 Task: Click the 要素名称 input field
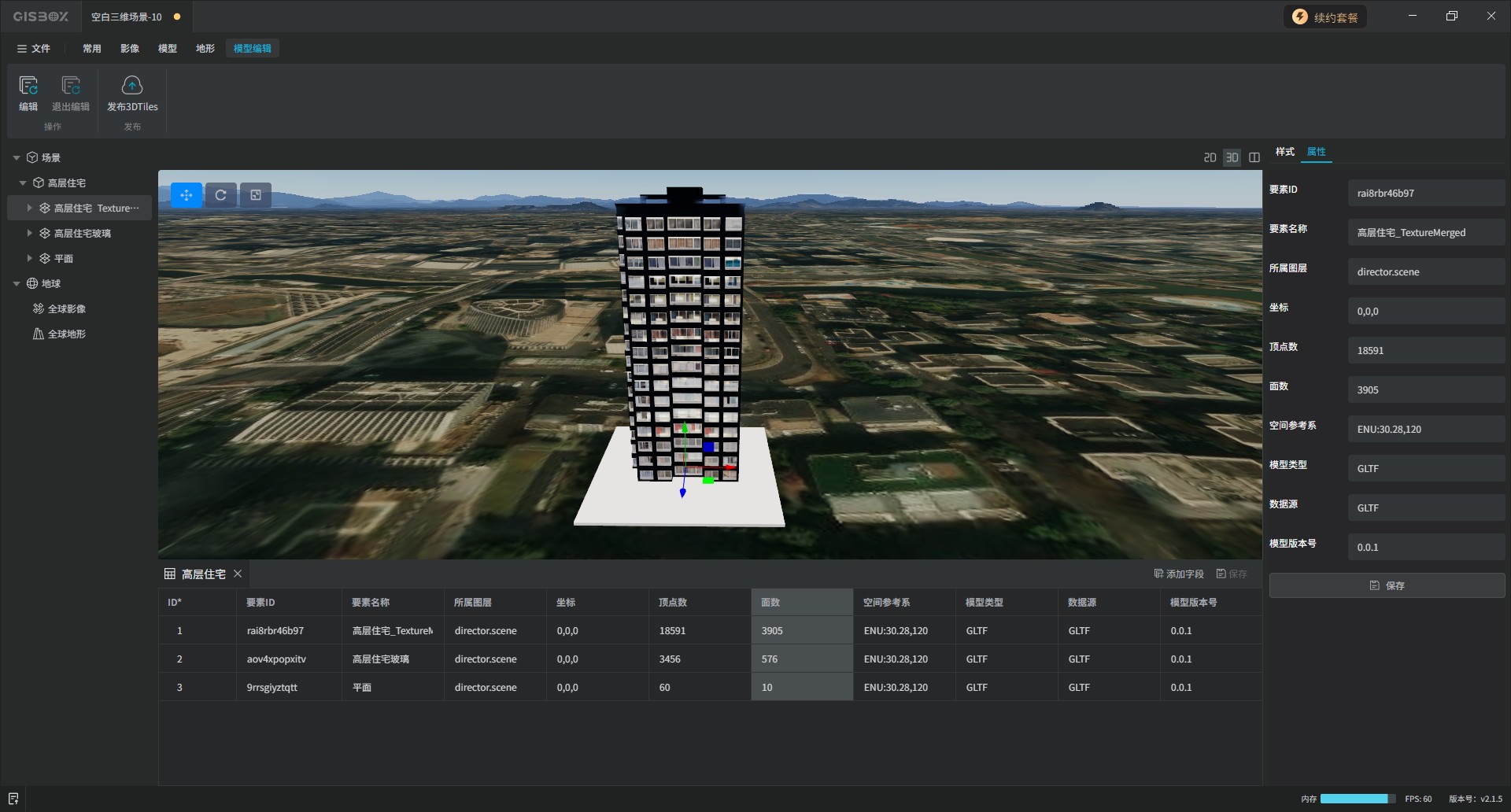(1425, 233)
